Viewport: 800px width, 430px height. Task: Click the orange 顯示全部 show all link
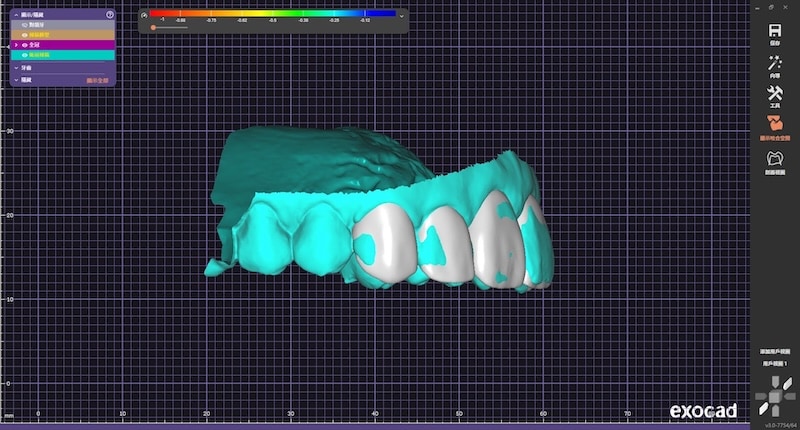100,79
